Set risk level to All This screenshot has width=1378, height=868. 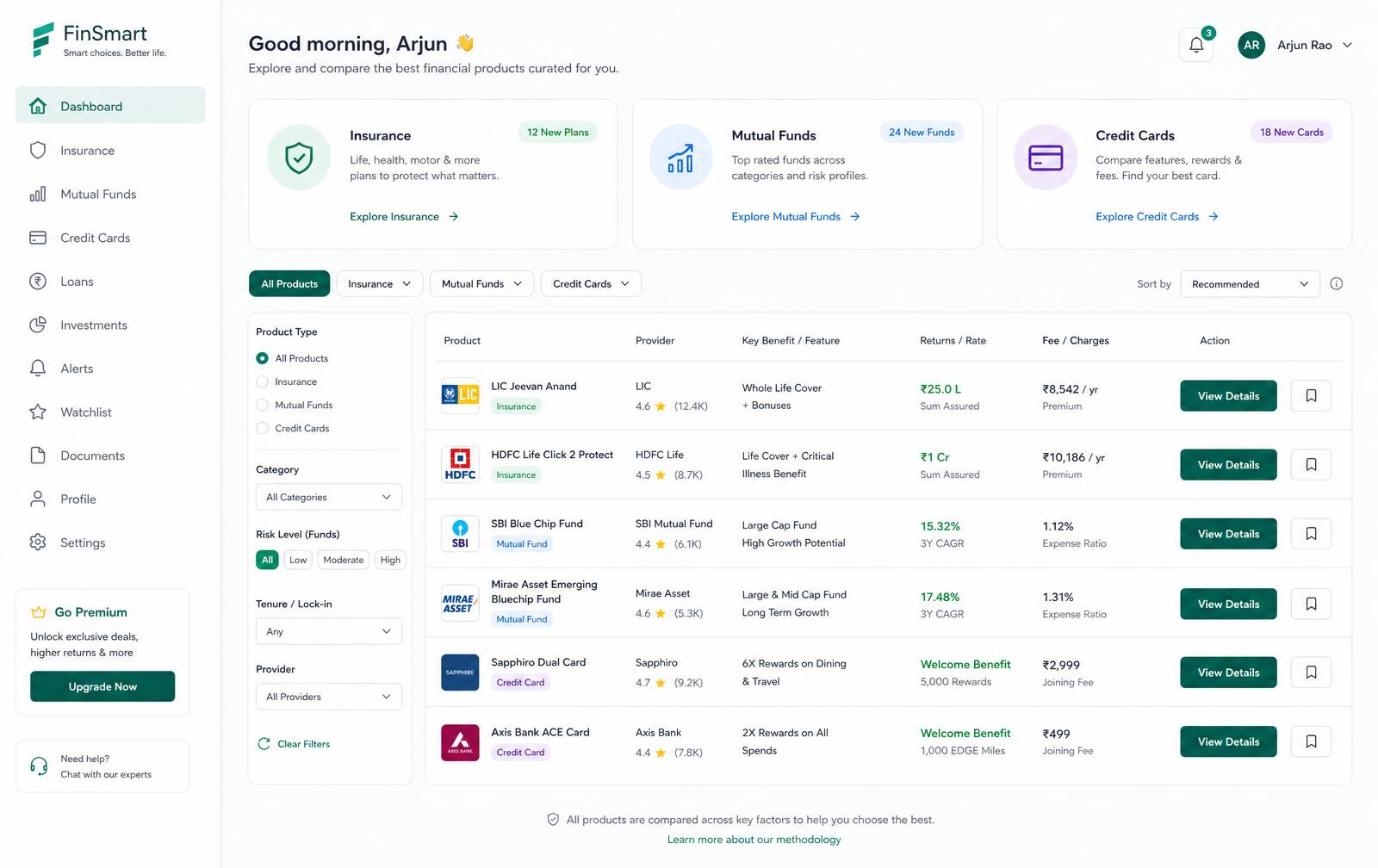tap(267, 560)
